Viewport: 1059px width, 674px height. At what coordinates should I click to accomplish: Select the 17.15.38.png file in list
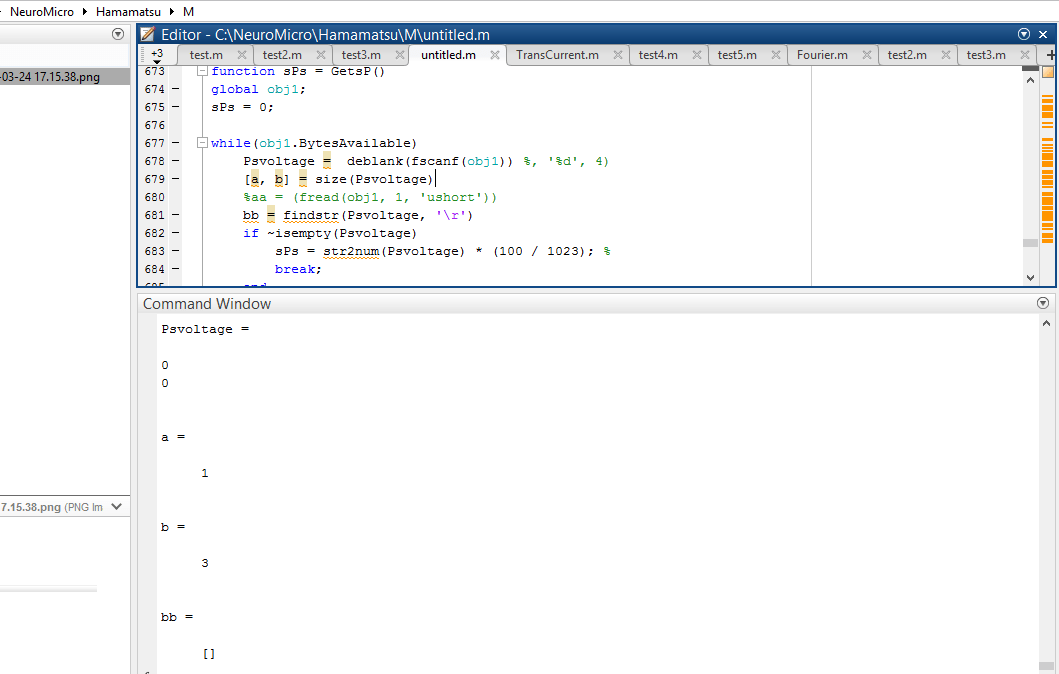click(65, 76)
